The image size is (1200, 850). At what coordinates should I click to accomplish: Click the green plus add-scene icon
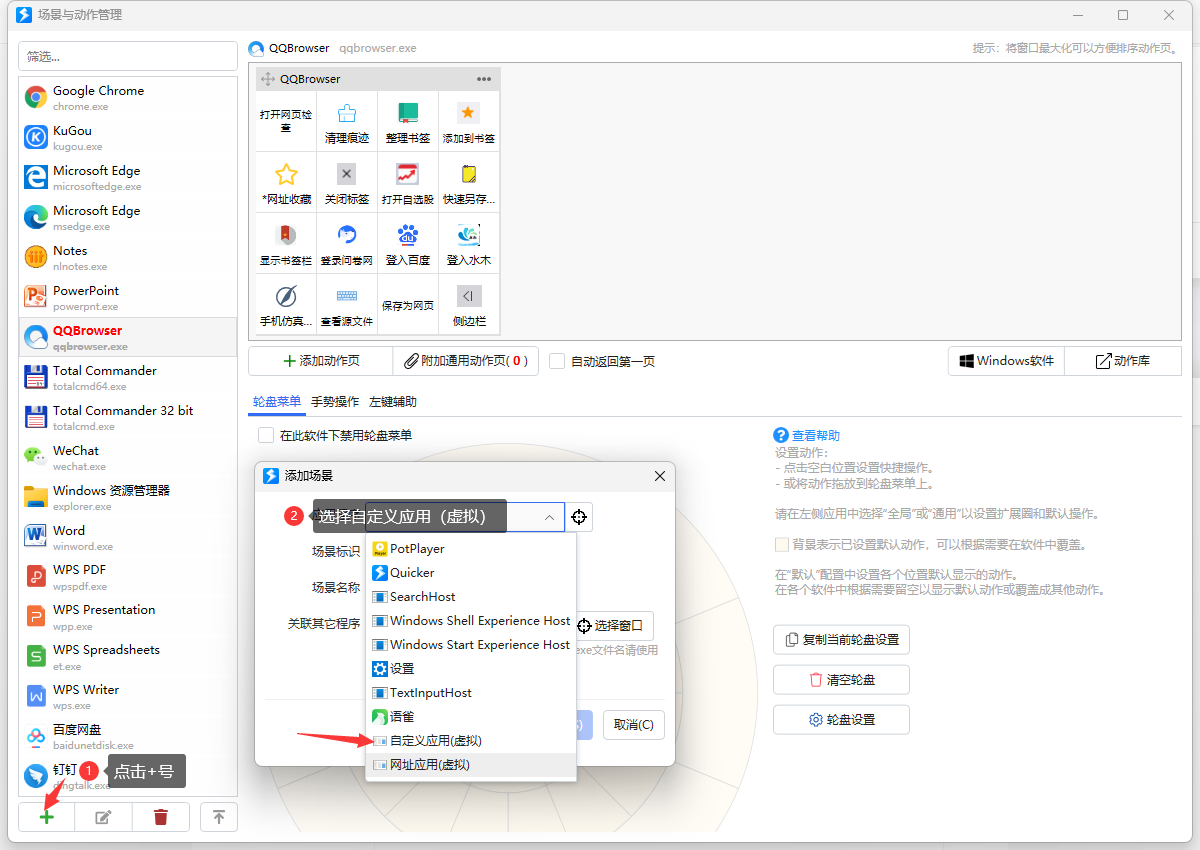click(x=46, y=817)
